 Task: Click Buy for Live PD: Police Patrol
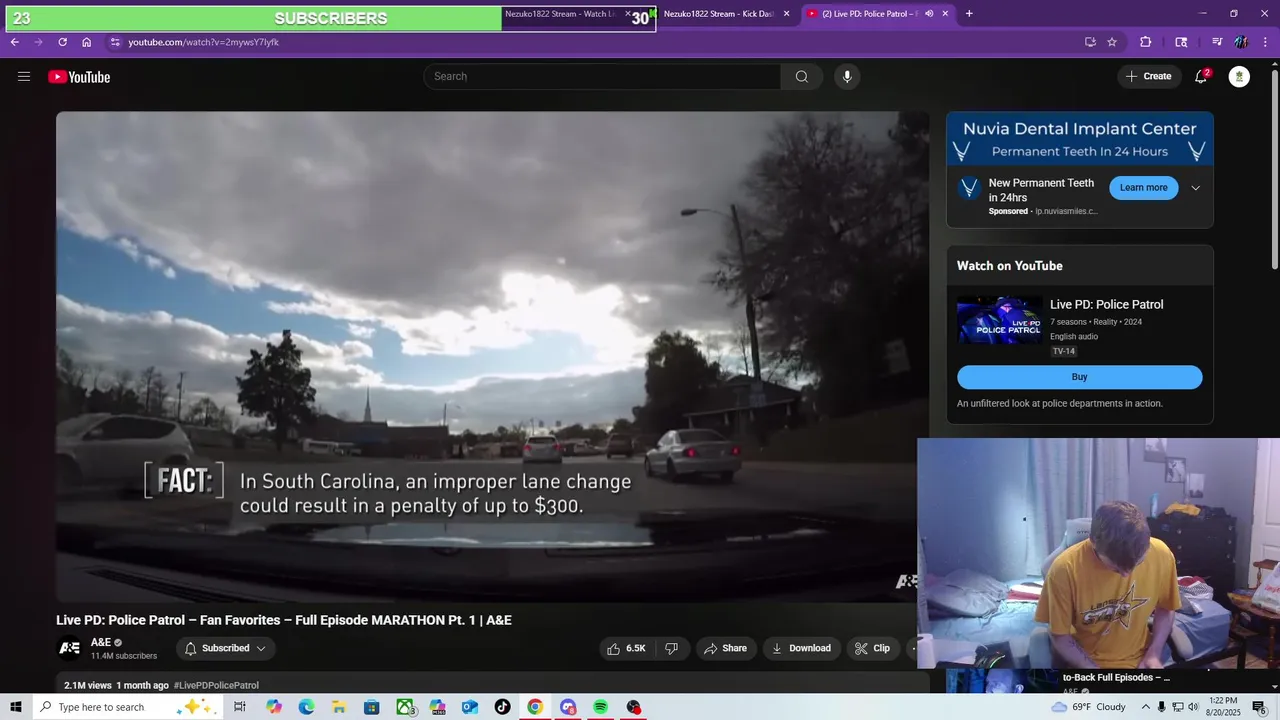[x=1079, y=377]
